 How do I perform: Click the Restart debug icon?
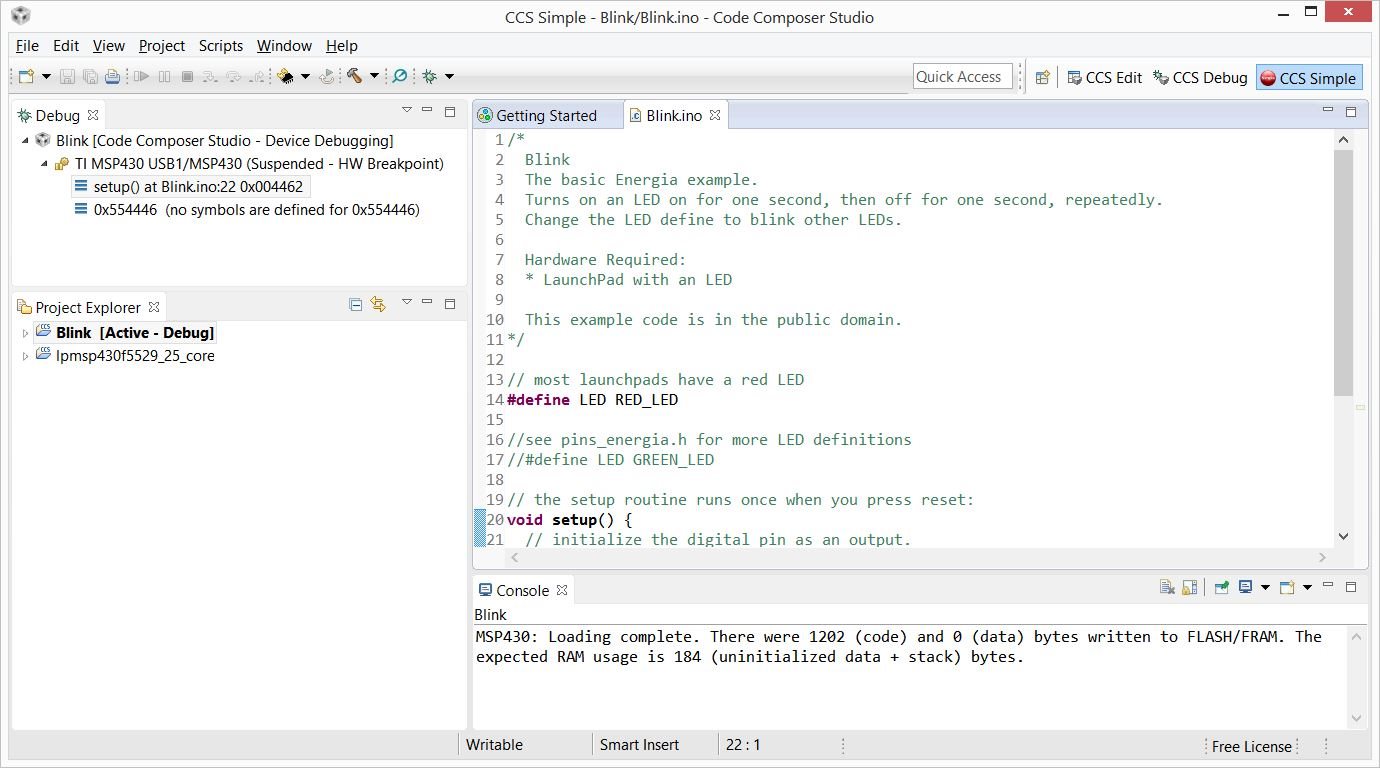[x=327, y=76]
